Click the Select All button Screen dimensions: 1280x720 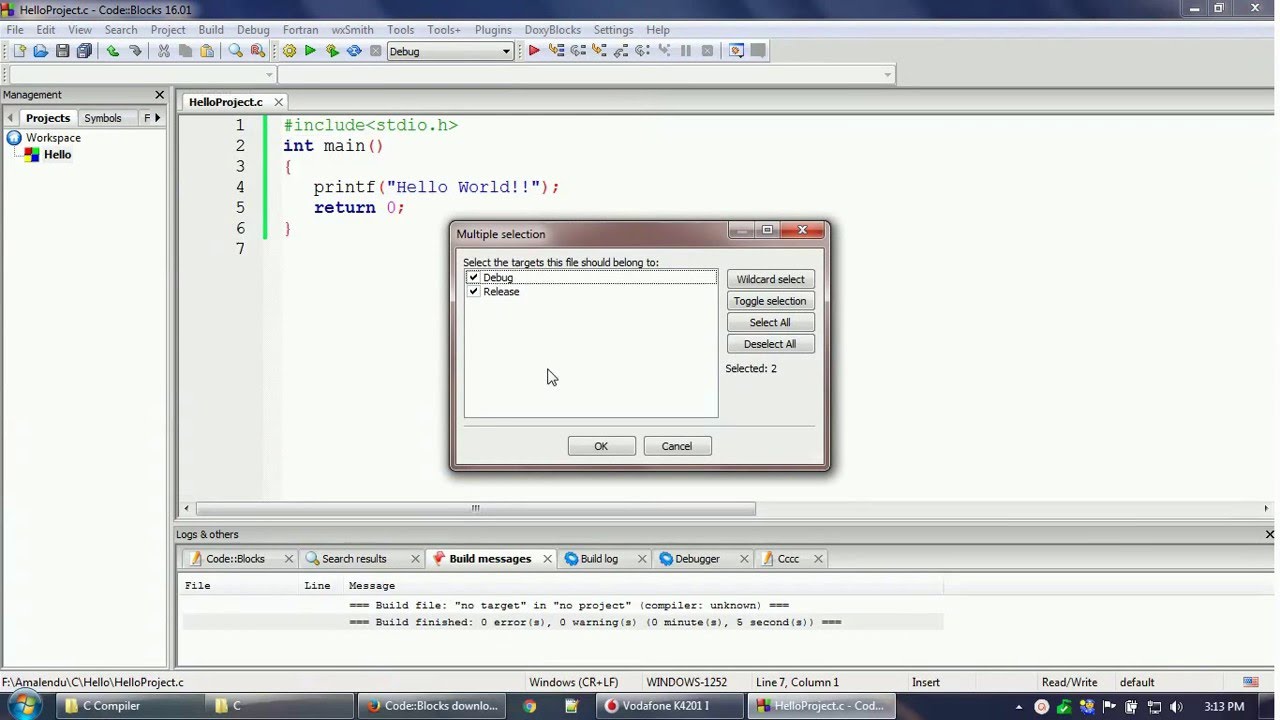pos(770,323)
